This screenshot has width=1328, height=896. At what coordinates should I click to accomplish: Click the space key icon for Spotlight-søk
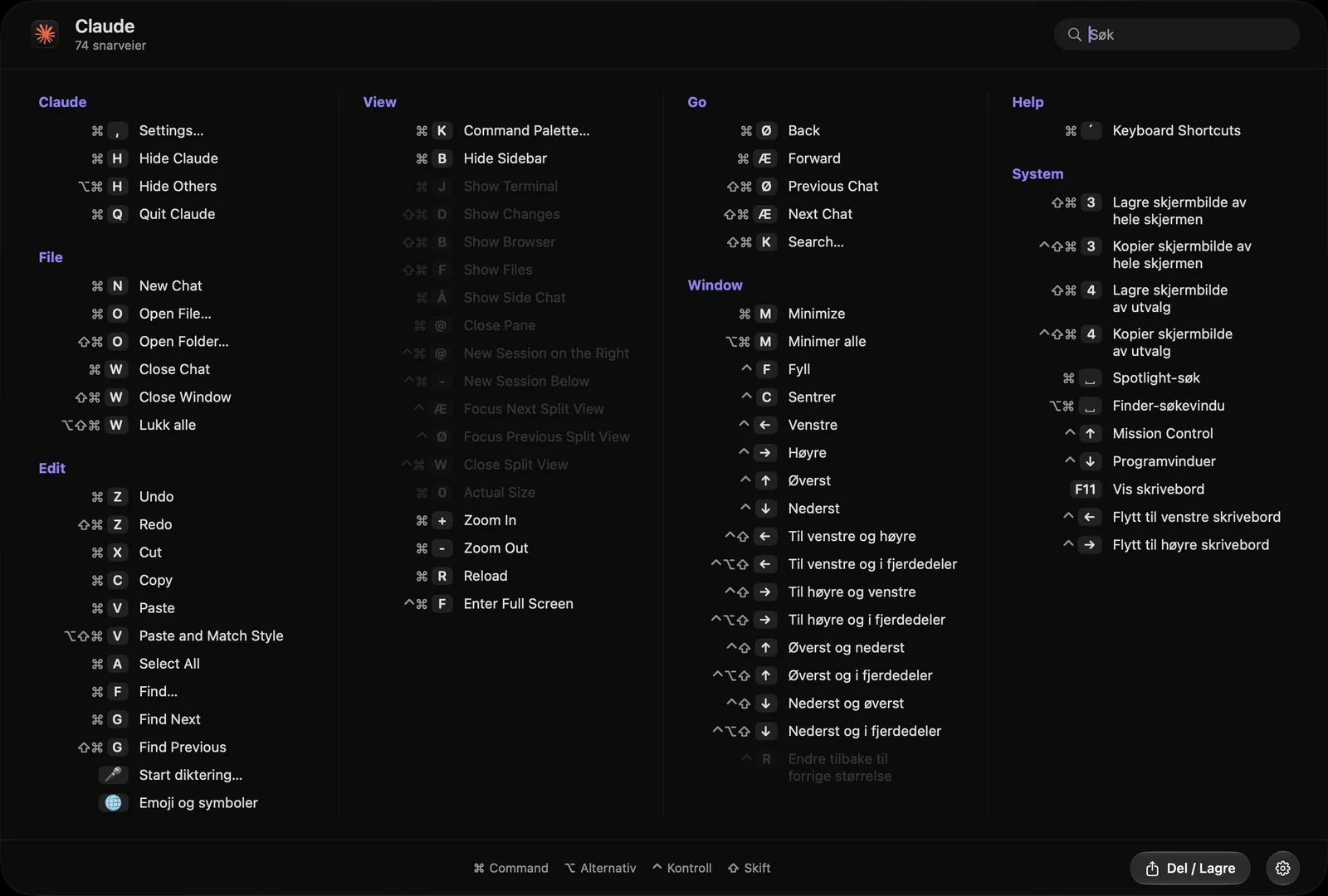click(1090, 378)
